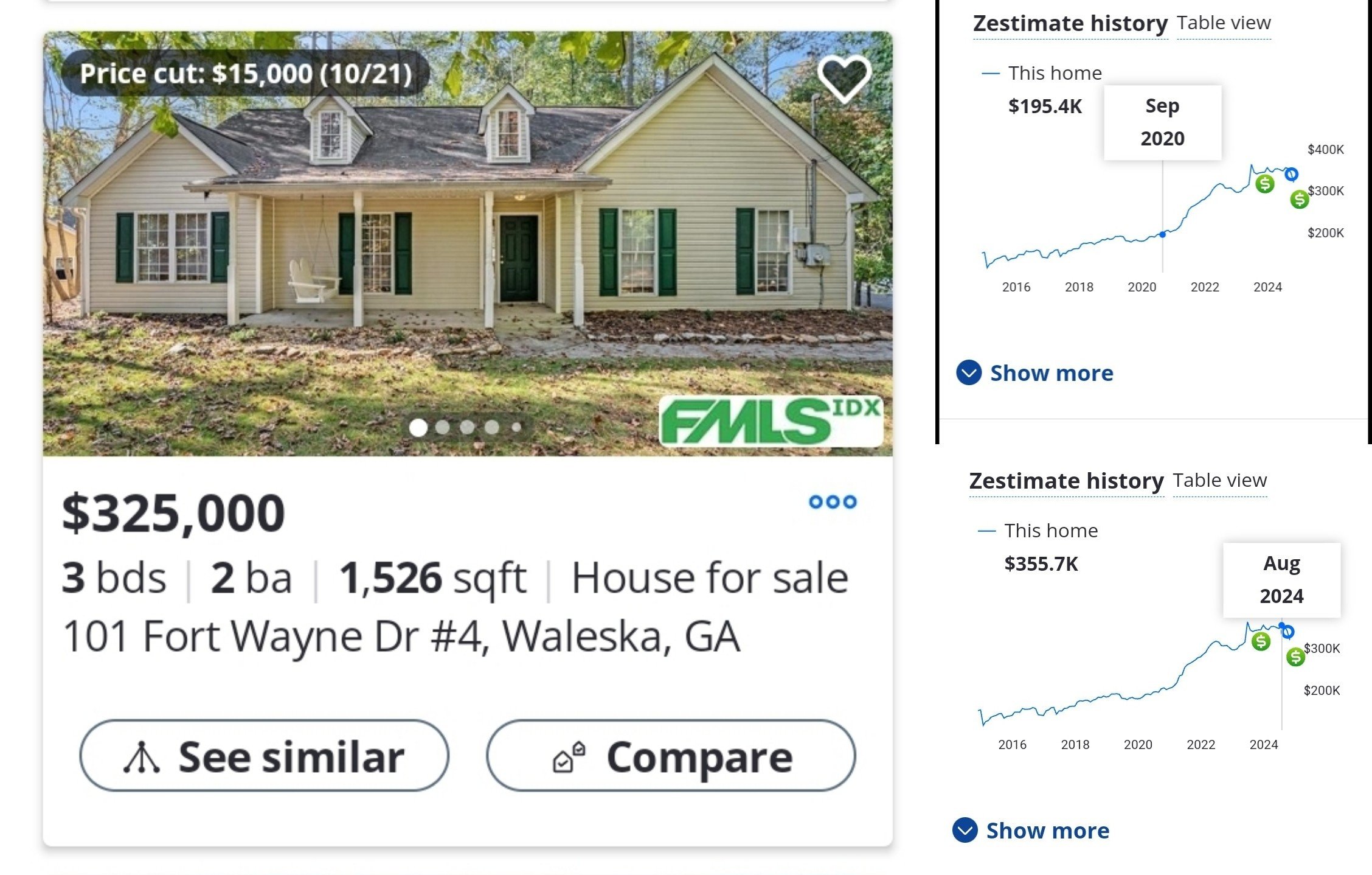Click the FMLS IDX logo
1372x875 pixels.
[x=771, y=421]
